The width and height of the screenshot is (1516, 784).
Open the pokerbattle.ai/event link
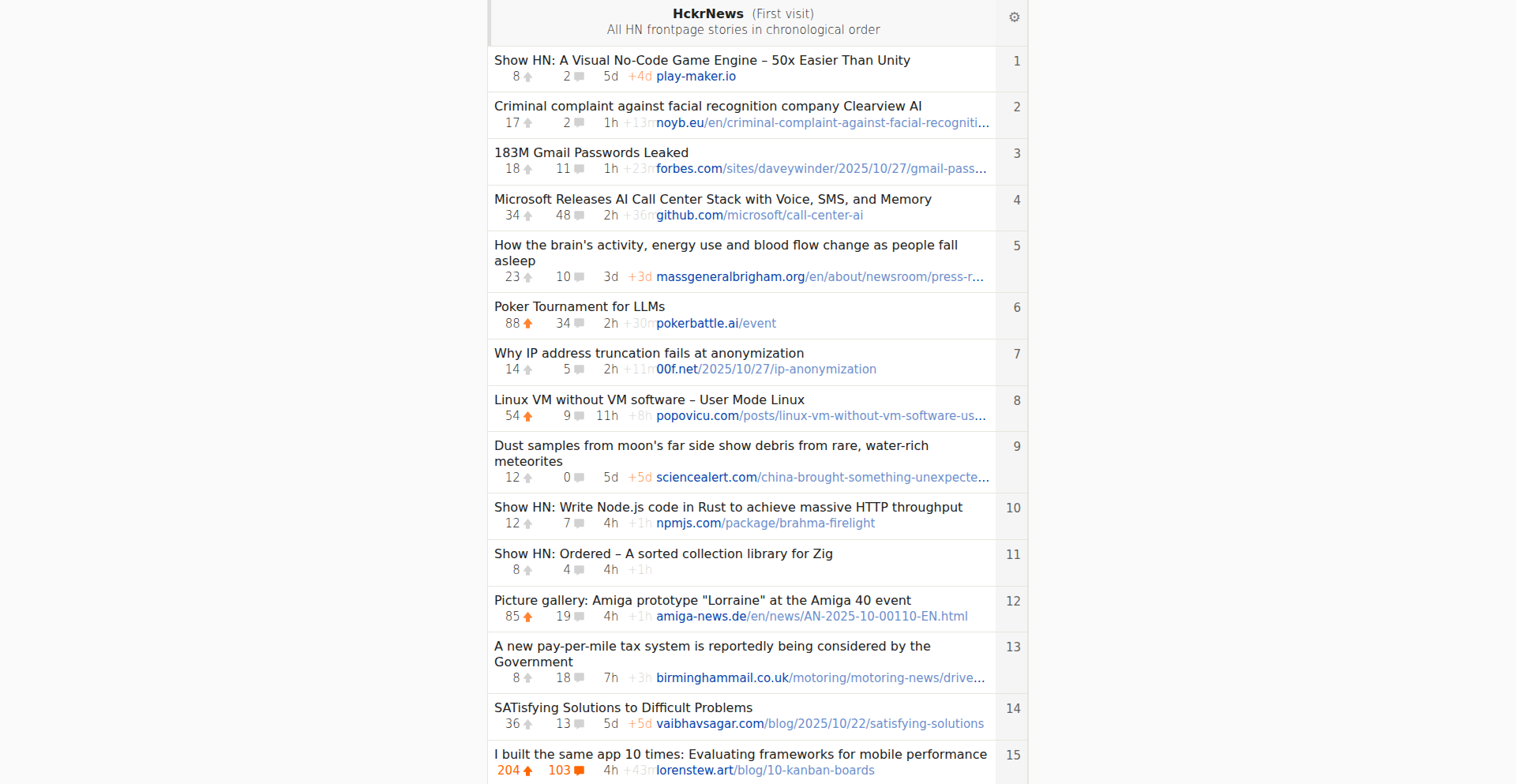715,323
